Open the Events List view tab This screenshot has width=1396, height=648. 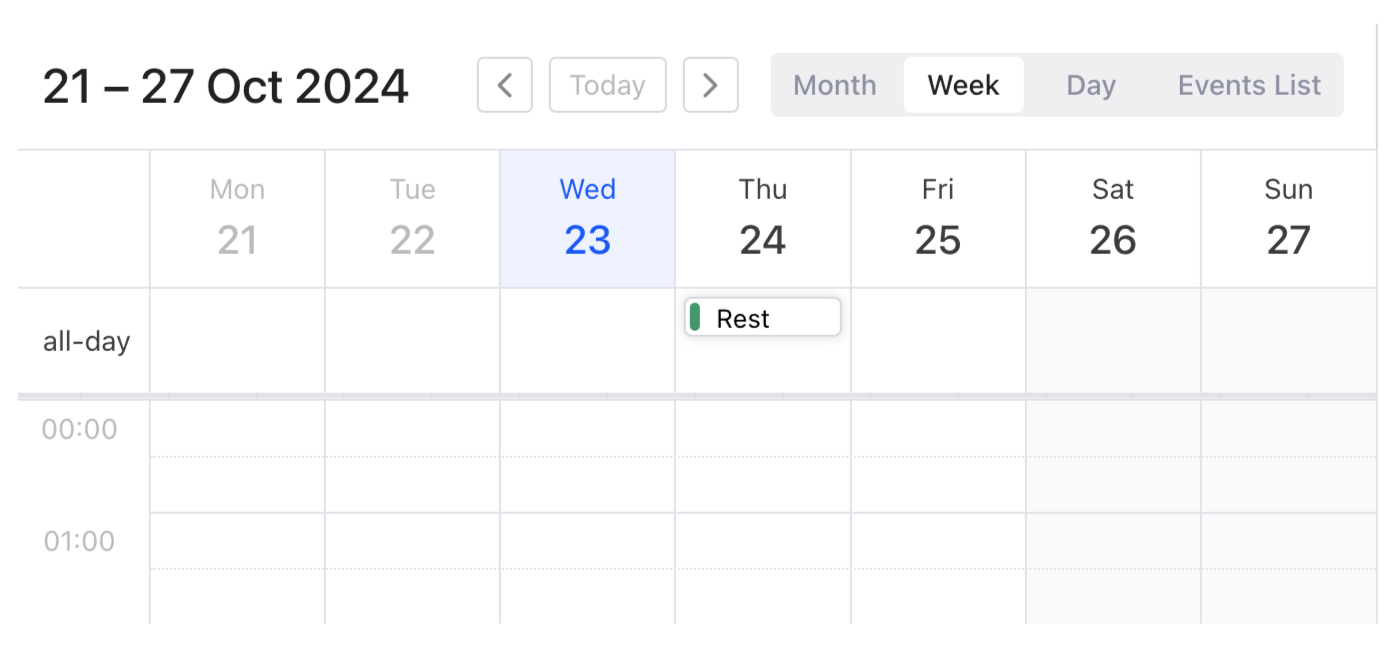click(1249, 85)
